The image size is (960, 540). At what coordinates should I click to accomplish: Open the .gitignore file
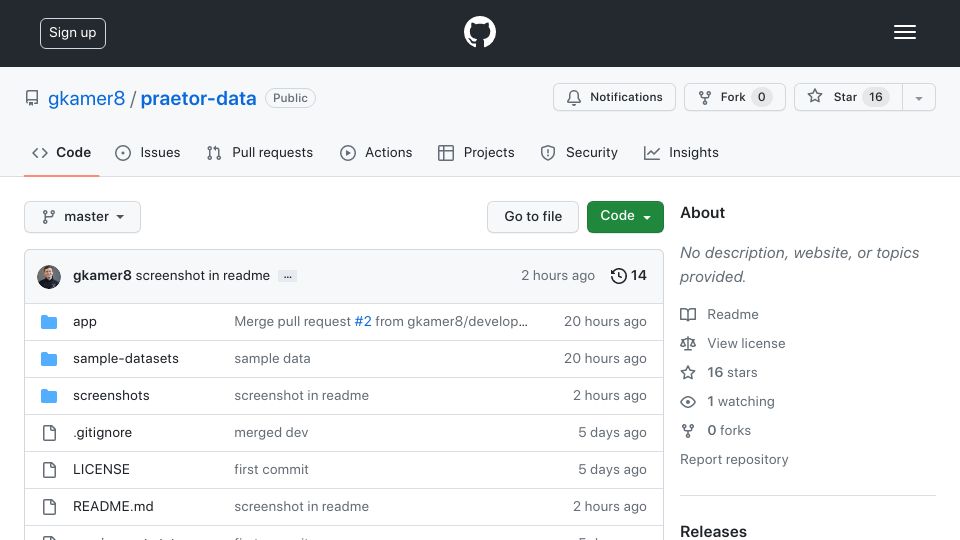(102, 432)
